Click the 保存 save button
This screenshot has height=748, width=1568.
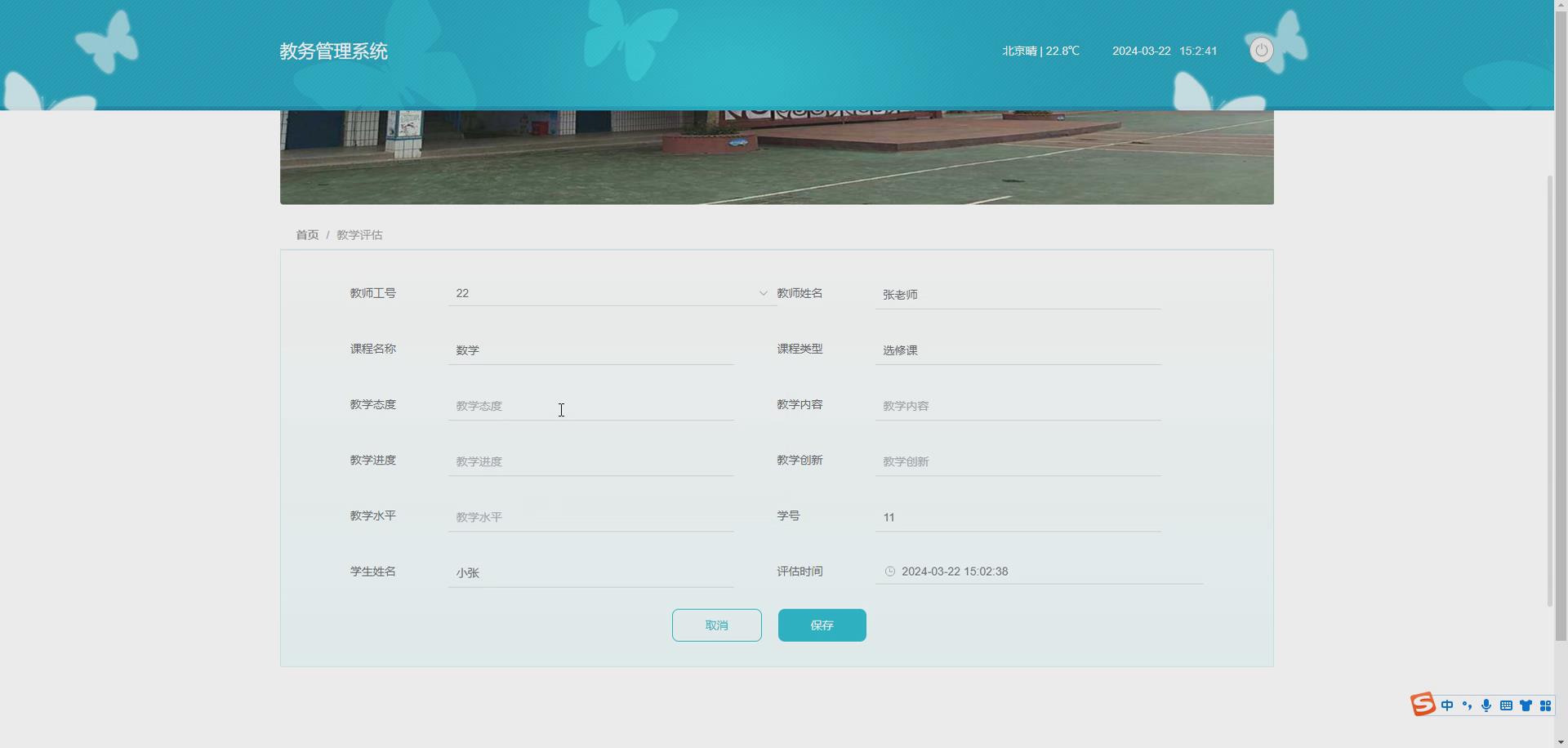tap(822, 625)
